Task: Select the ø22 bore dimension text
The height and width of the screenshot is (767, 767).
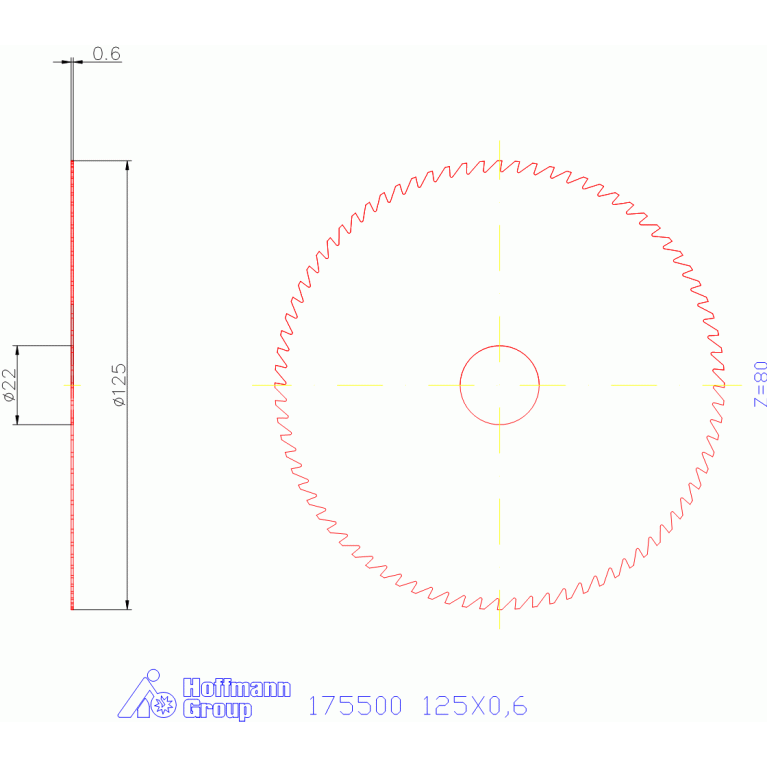Action: tap(9, 385)
